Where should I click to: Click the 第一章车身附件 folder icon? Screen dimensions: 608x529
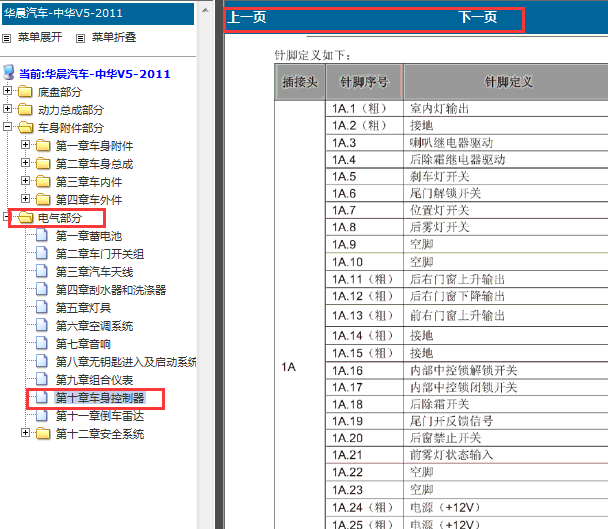[43, 145]
